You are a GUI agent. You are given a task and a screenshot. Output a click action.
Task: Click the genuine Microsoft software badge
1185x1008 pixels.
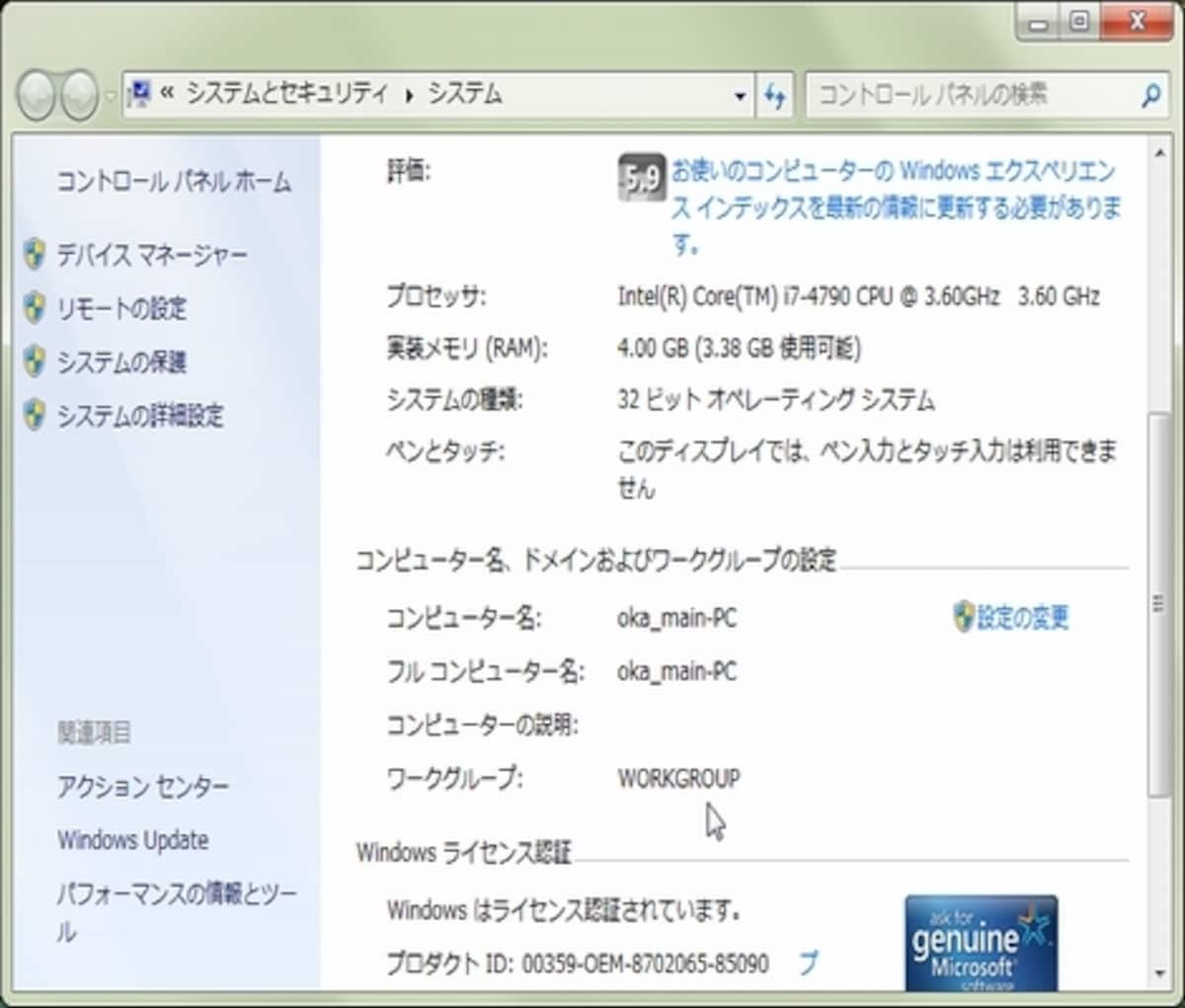point(981,943)
